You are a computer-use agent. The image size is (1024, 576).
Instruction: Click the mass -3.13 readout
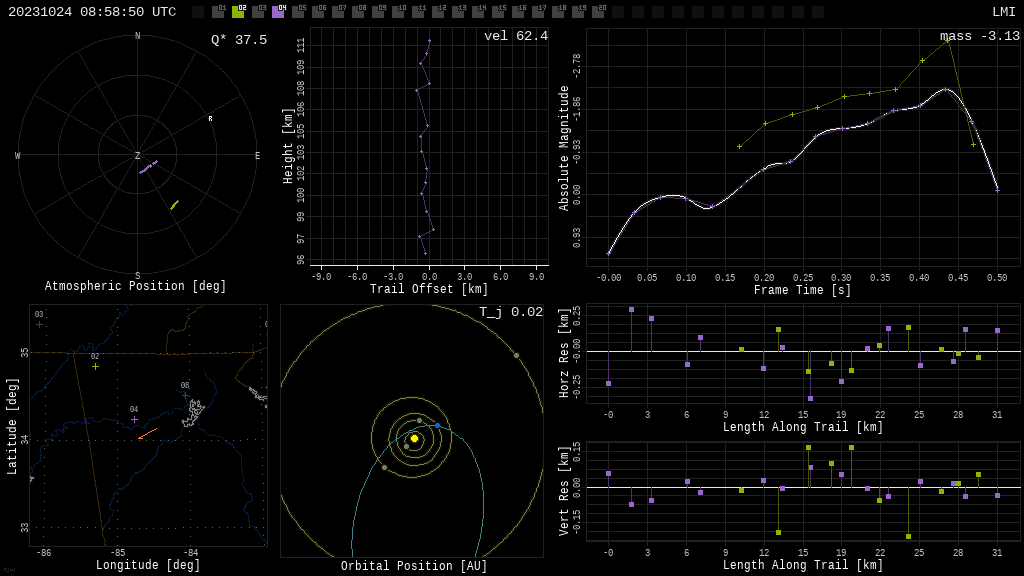coord(979,36)
